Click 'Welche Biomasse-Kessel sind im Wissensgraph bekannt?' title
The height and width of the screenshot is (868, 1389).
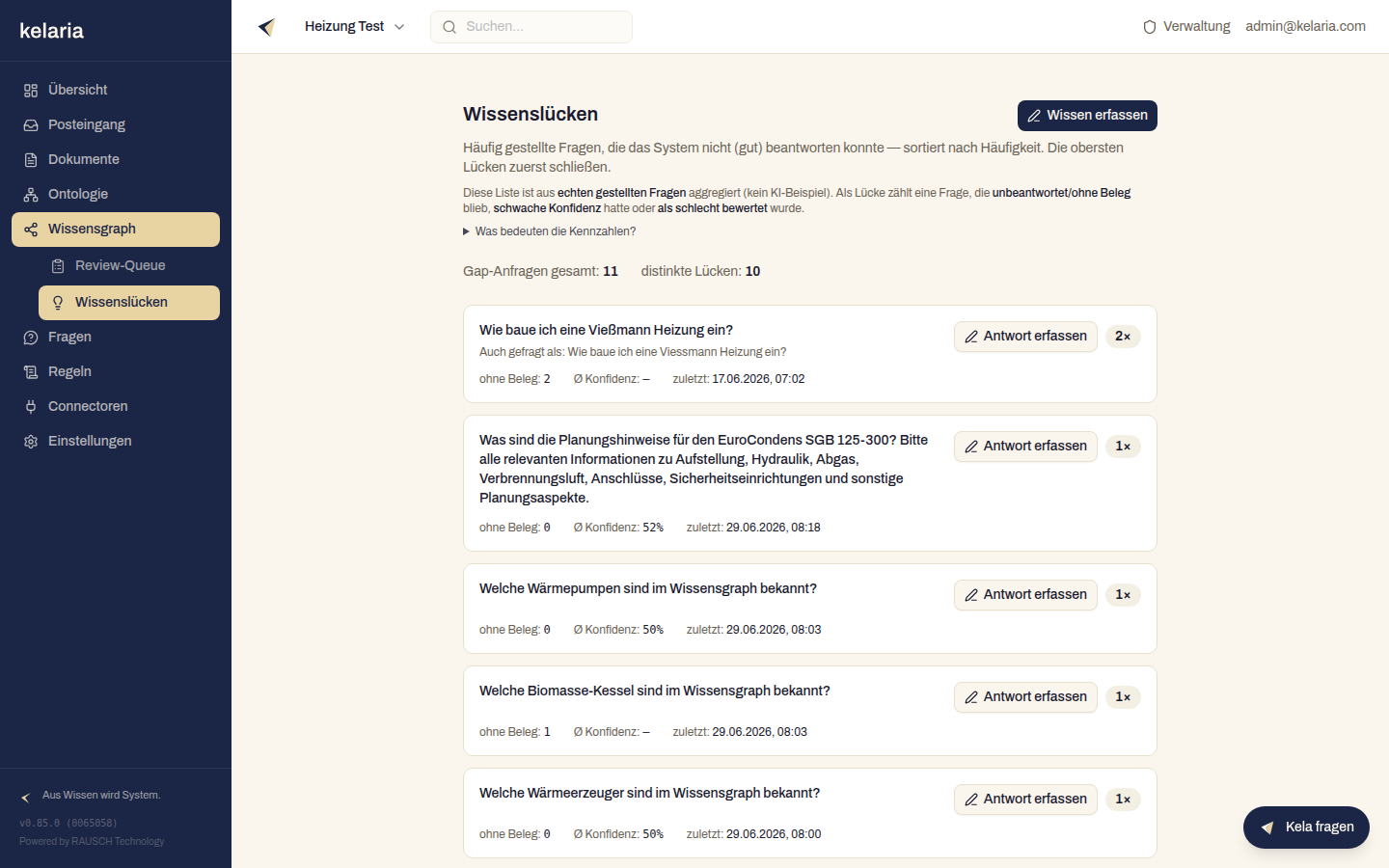pos(655,692)
